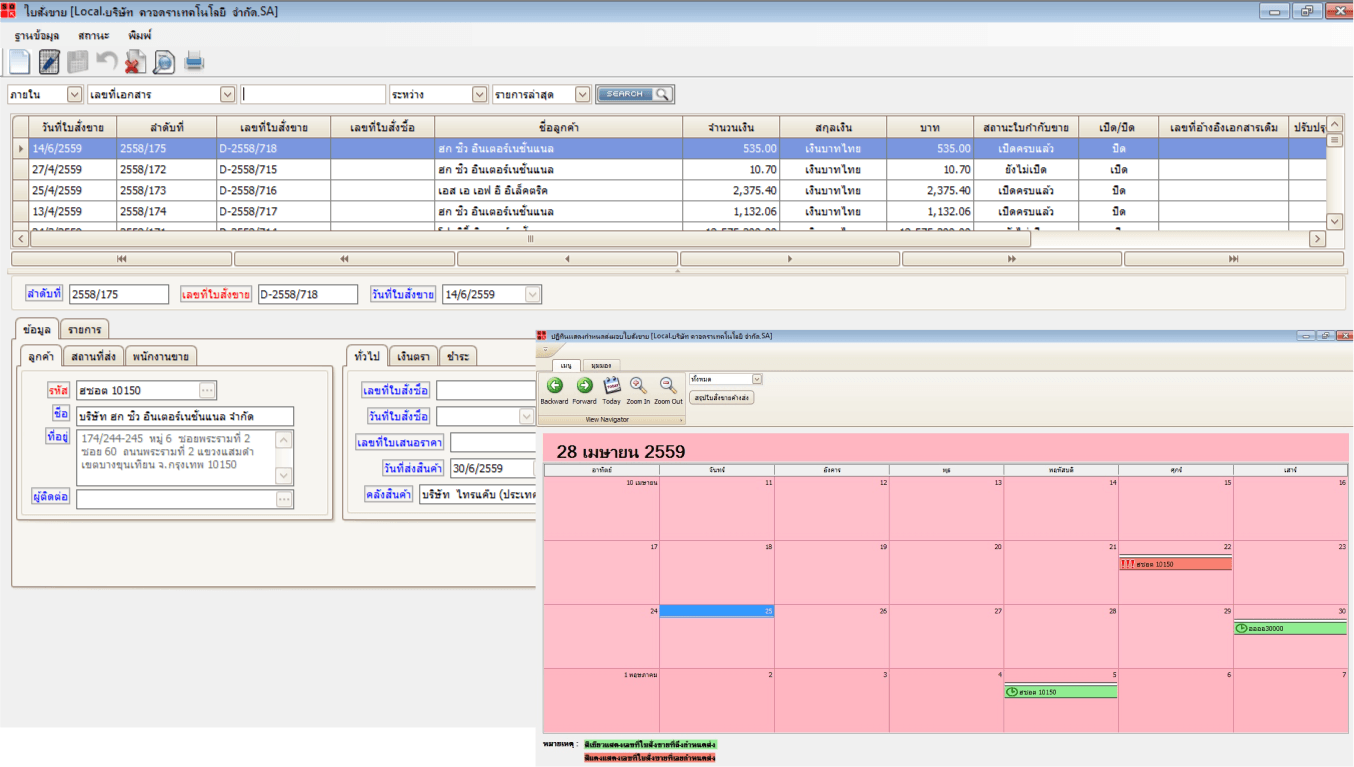Image resolution: width=1354 pixels, height=767 pixels.
Task: Open the วันที่ใบสั่งขาย date dropdown 14/6/2559
Action: pos(533,294)
